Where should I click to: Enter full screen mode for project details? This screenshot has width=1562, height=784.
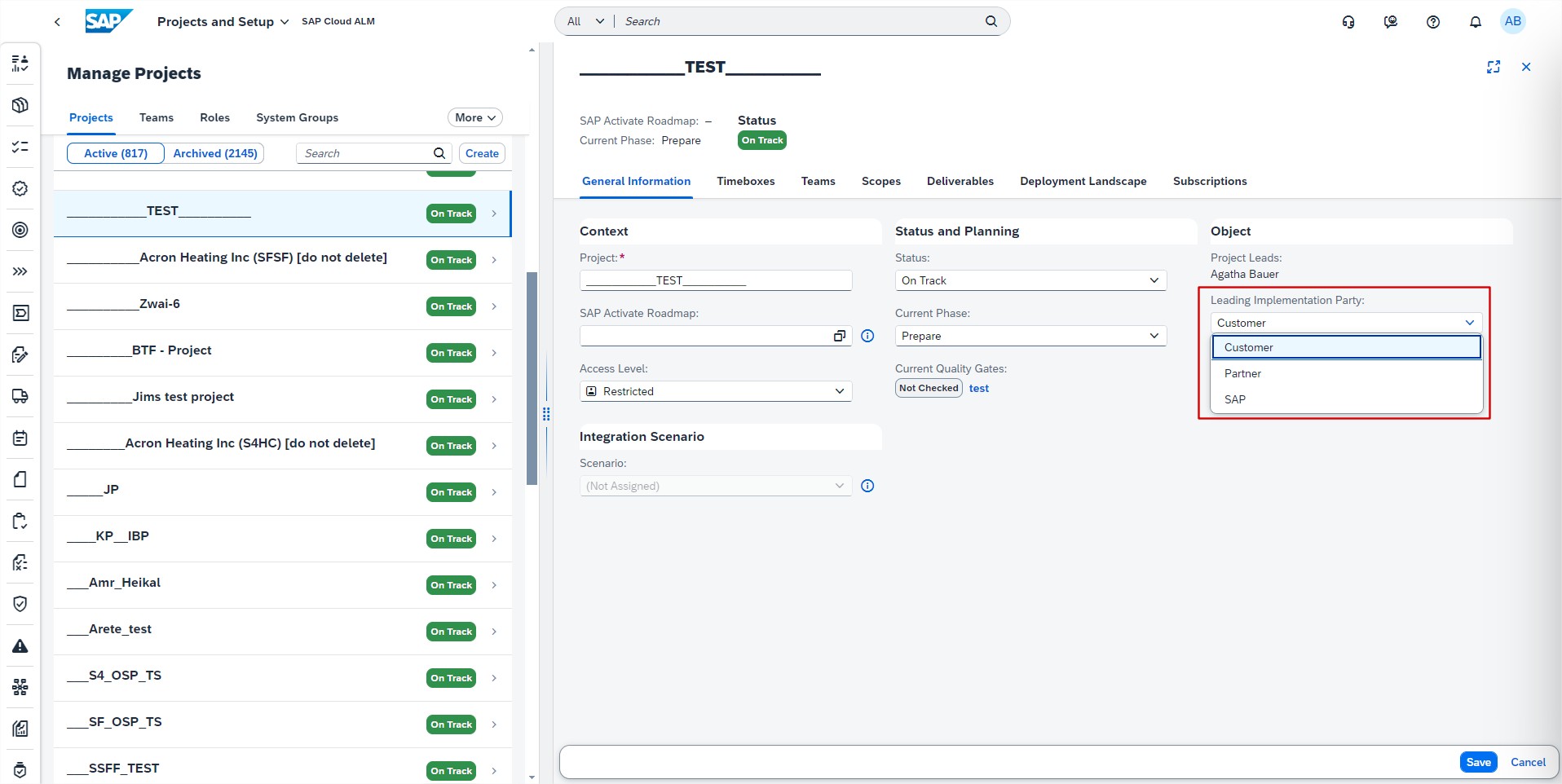point(1493,67)
